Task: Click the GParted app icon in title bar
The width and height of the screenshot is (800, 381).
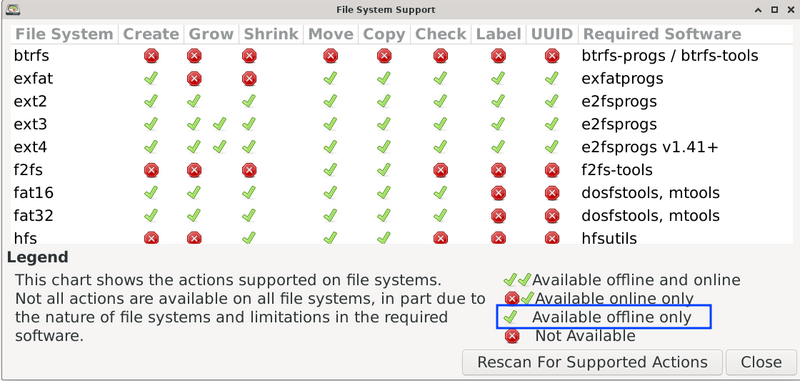Action: pos(14,9)
